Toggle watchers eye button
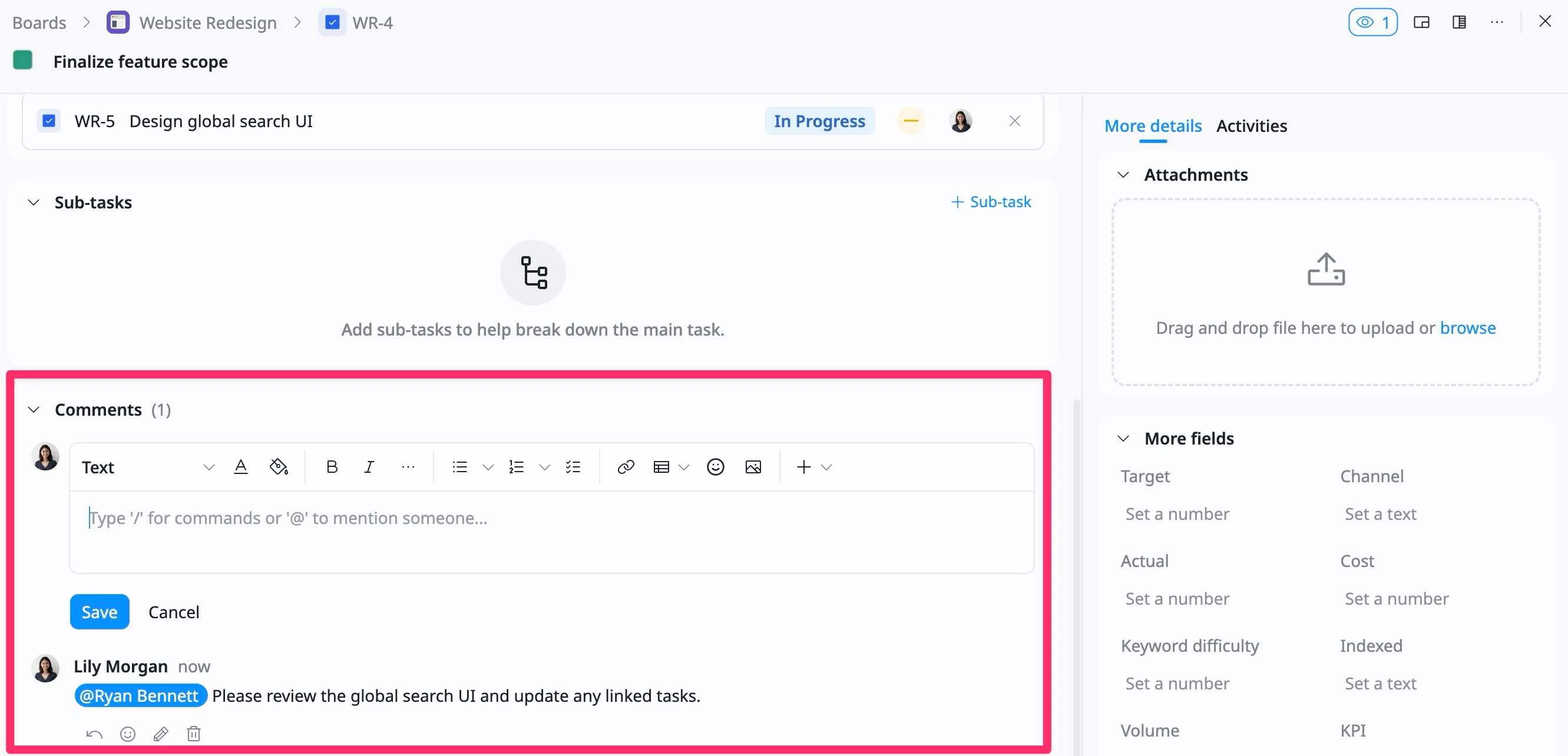The height and width of the screenshot is (756, 1568). pos(1372,22)
